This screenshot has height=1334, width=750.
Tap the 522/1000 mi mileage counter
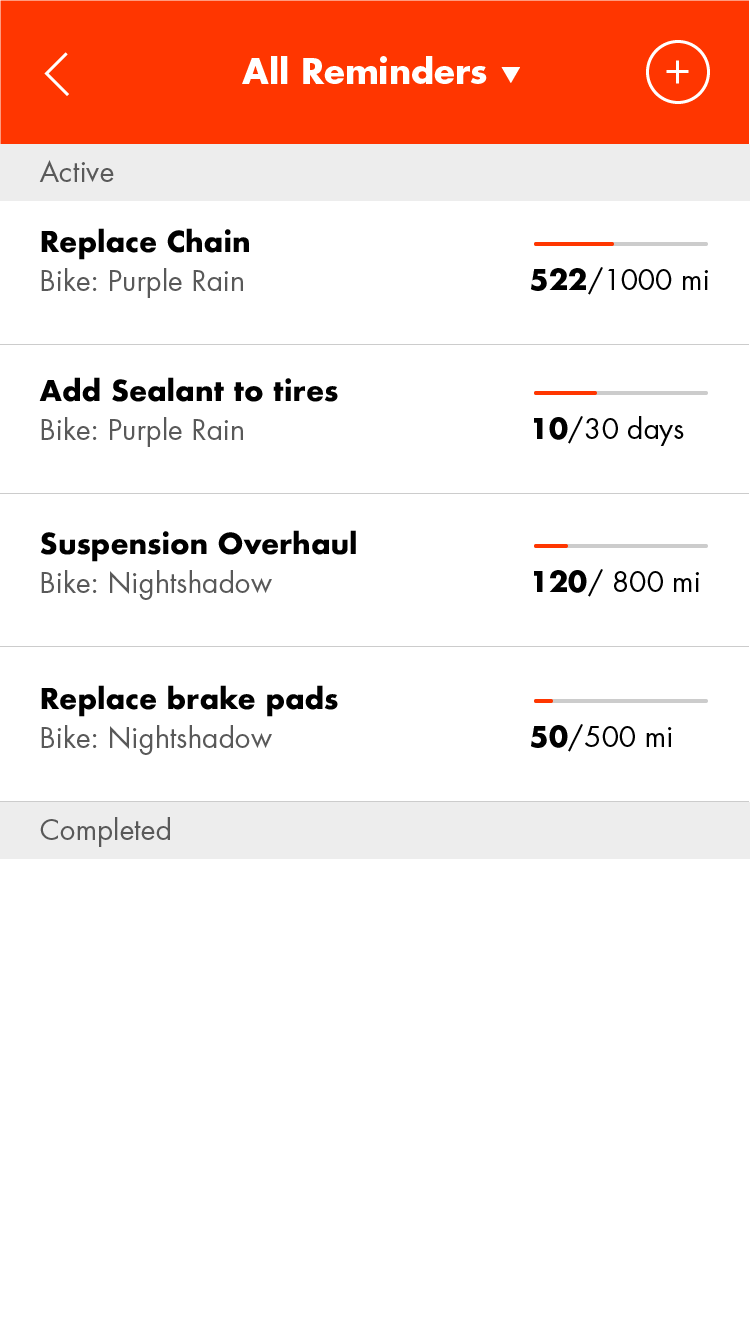(x=619, y=281)
